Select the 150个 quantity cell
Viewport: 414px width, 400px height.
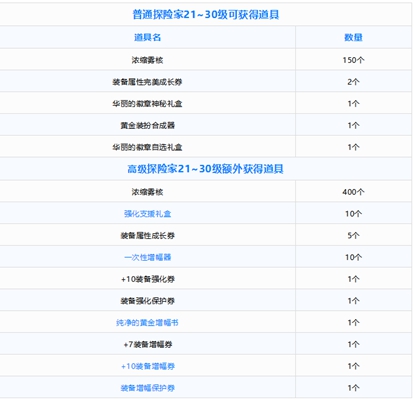click(x=353, y=60)
